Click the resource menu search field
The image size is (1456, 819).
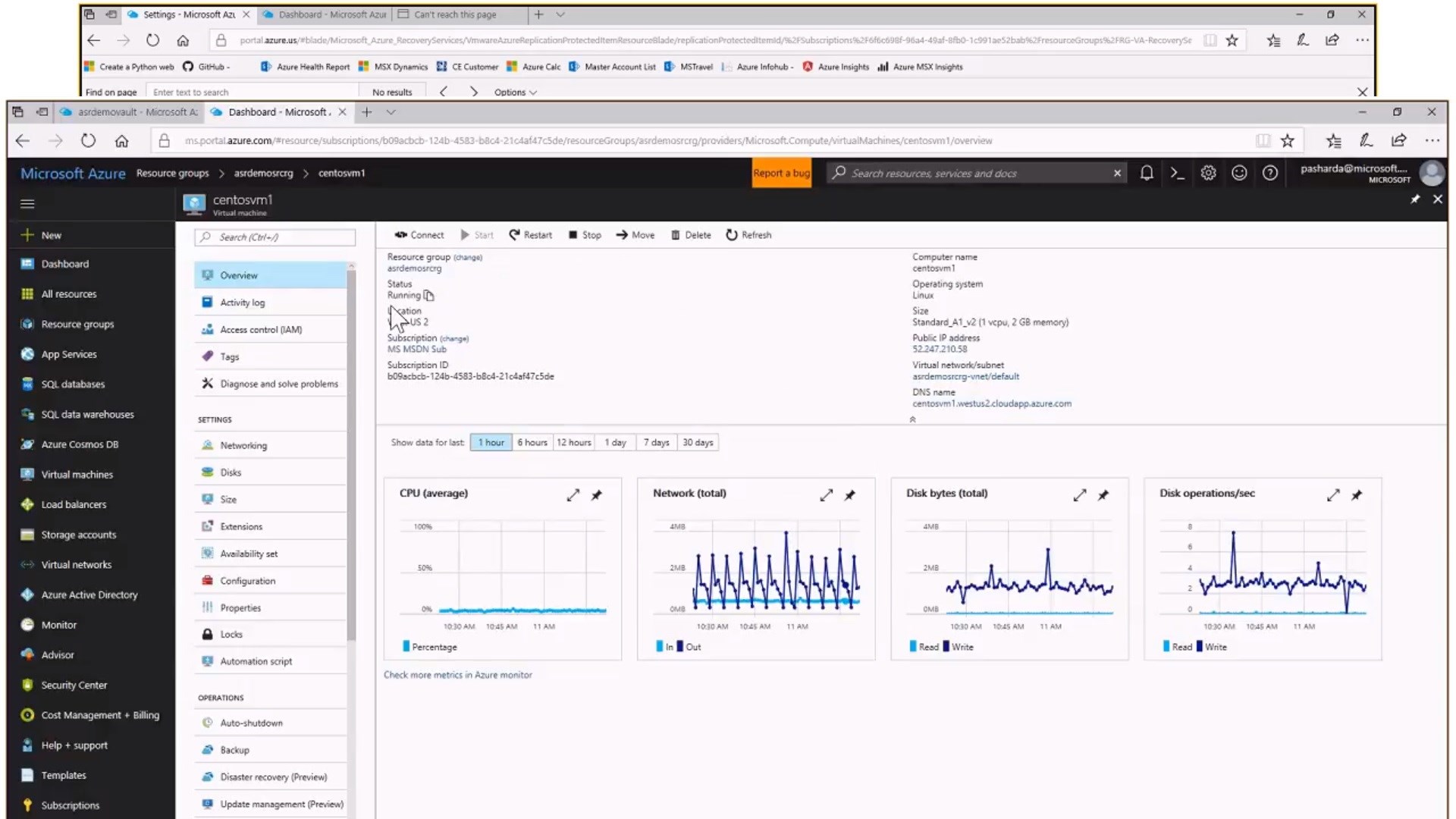click(x=275, y=237)
